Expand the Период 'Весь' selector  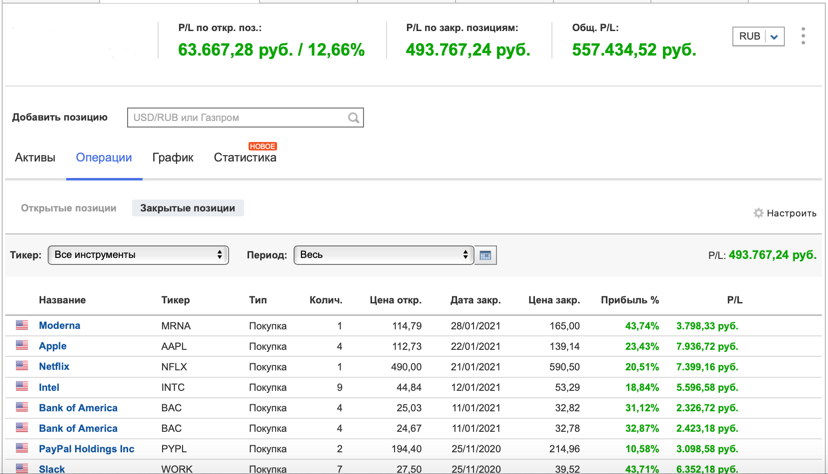pos(384,255)
